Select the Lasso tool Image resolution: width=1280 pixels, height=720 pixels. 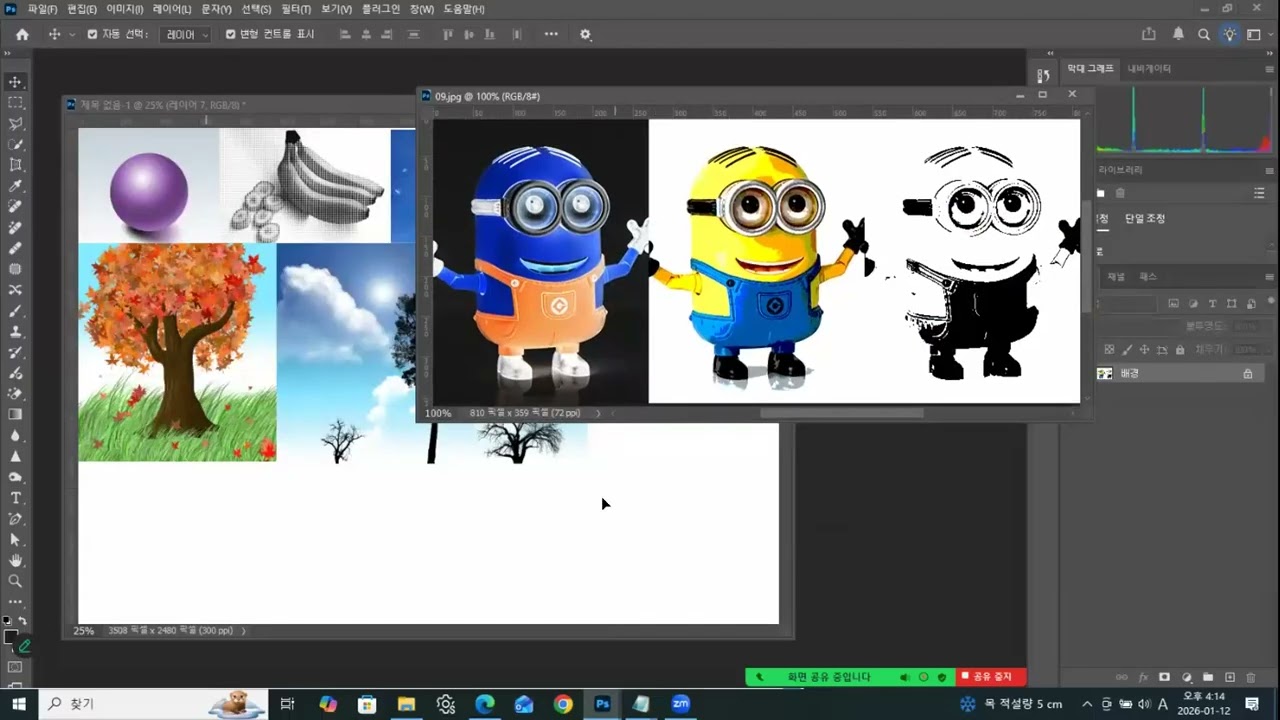point(15,124)
